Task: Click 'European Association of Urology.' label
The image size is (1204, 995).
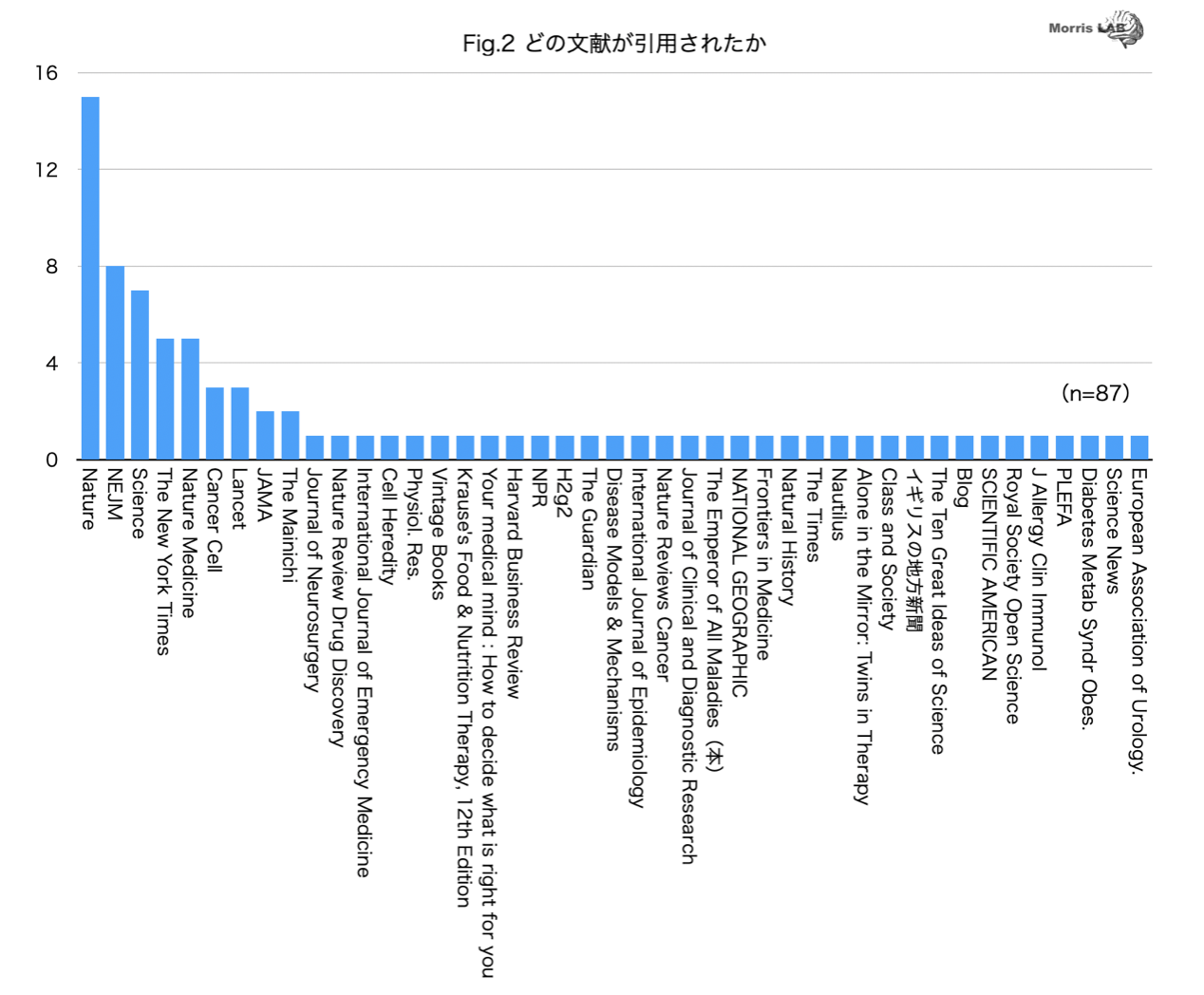Action: (1137, 621)
